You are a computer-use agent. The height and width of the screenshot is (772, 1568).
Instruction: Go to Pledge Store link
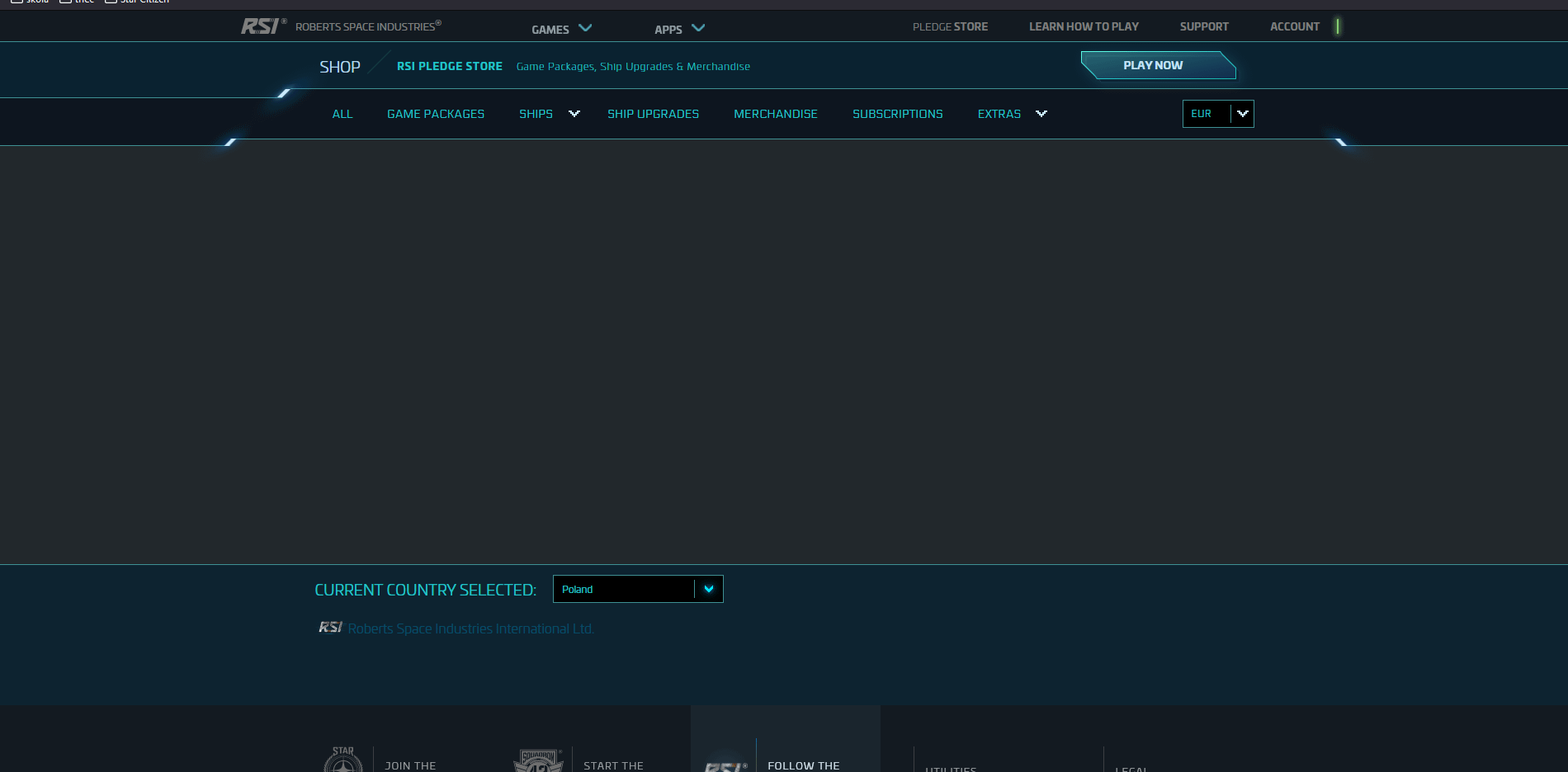point(950,26)
